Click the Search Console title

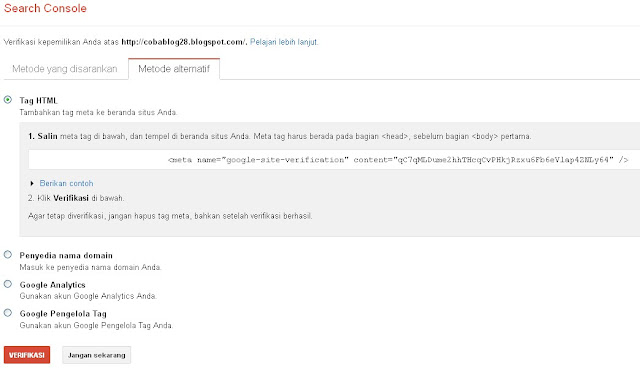click(x=45, y=8)
